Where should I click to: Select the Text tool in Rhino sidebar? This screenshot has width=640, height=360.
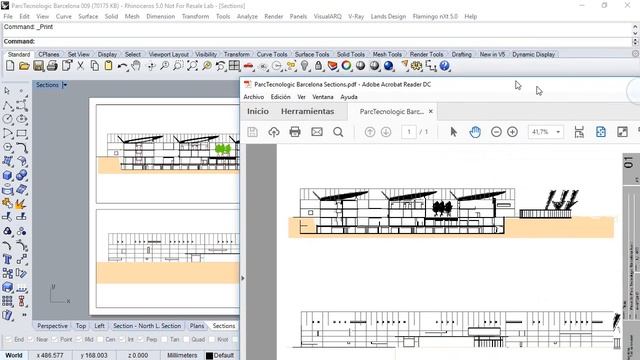coord(7,259)
